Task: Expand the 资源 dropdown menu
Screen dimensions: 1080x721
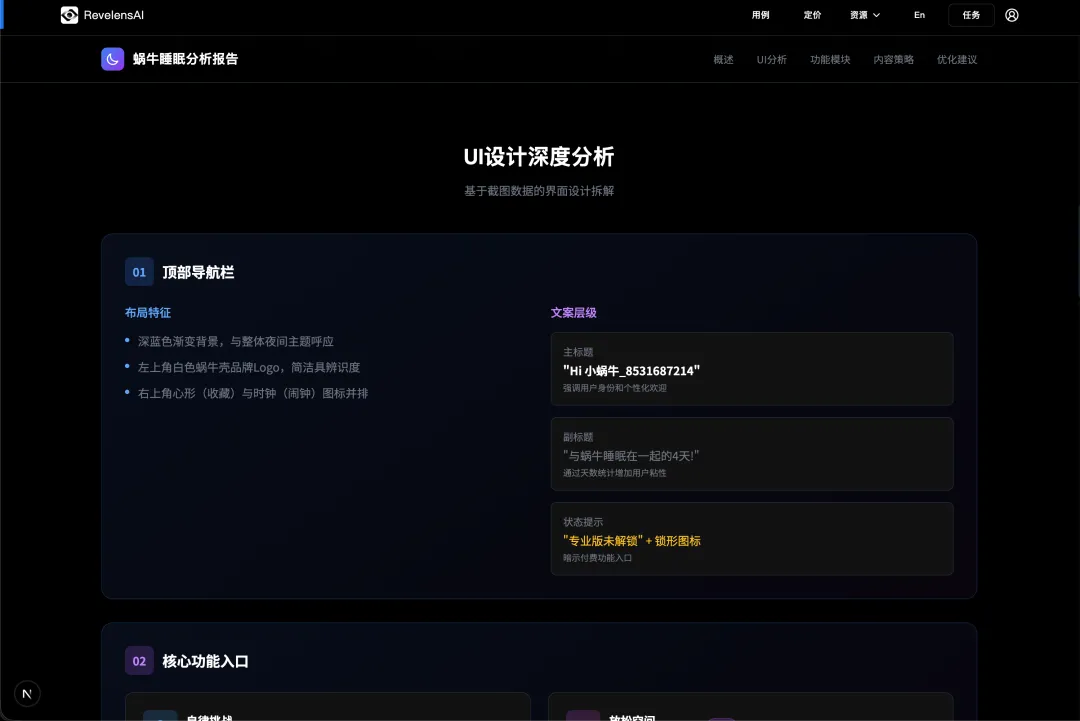Action: [864, 15]
